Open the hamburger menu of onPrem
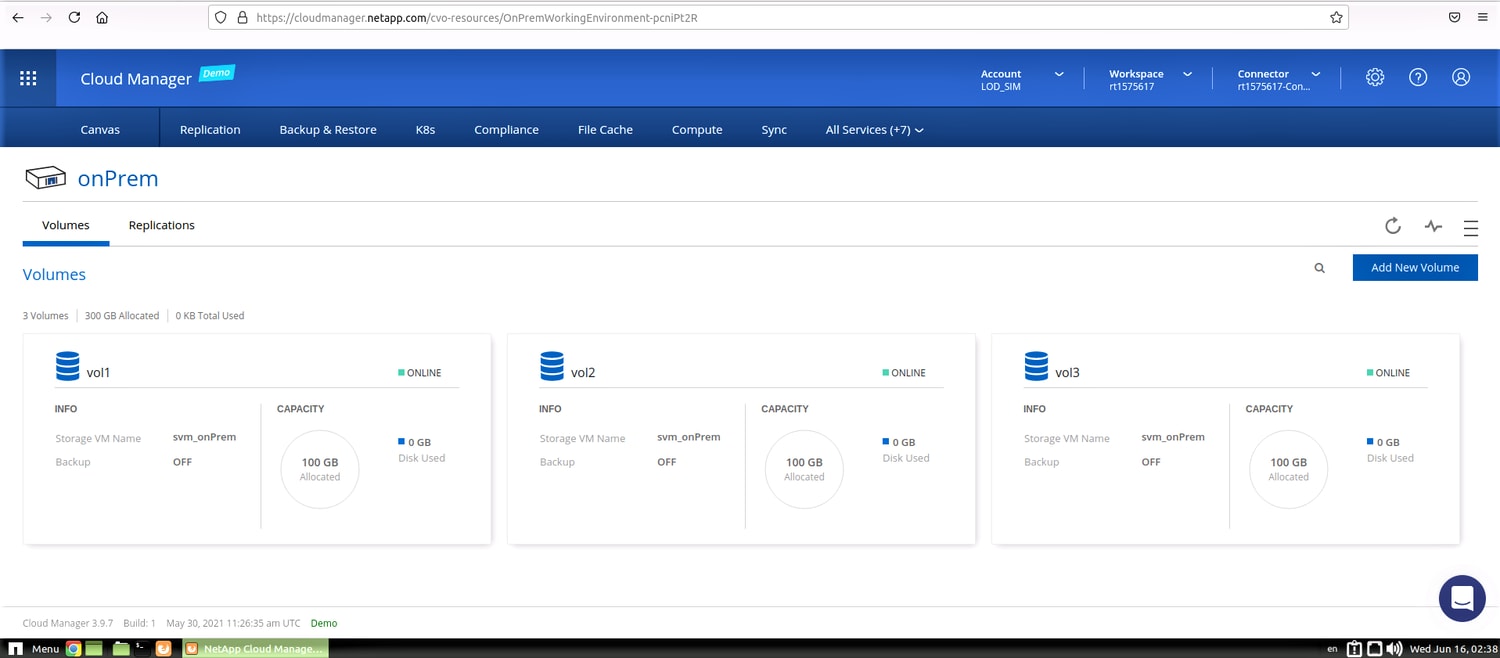The image size is (1500, 658). 1470,228
